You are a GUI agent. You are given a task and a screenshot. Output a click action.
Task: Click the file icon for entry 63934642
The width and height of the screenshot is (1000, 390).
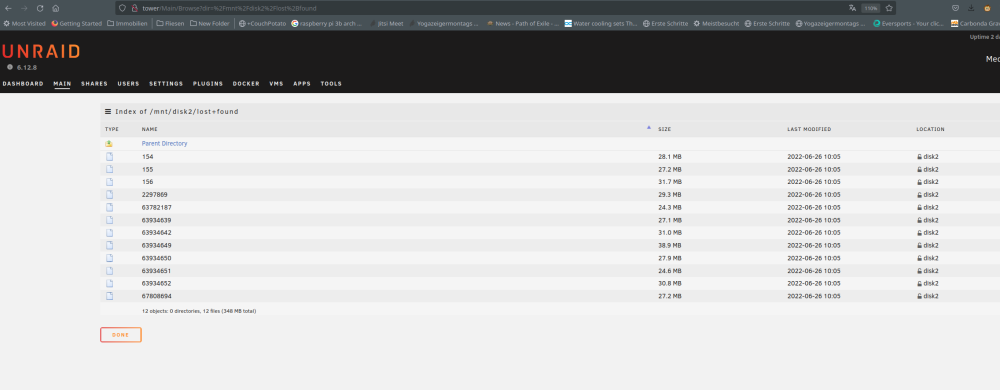[x=109, y=233]
